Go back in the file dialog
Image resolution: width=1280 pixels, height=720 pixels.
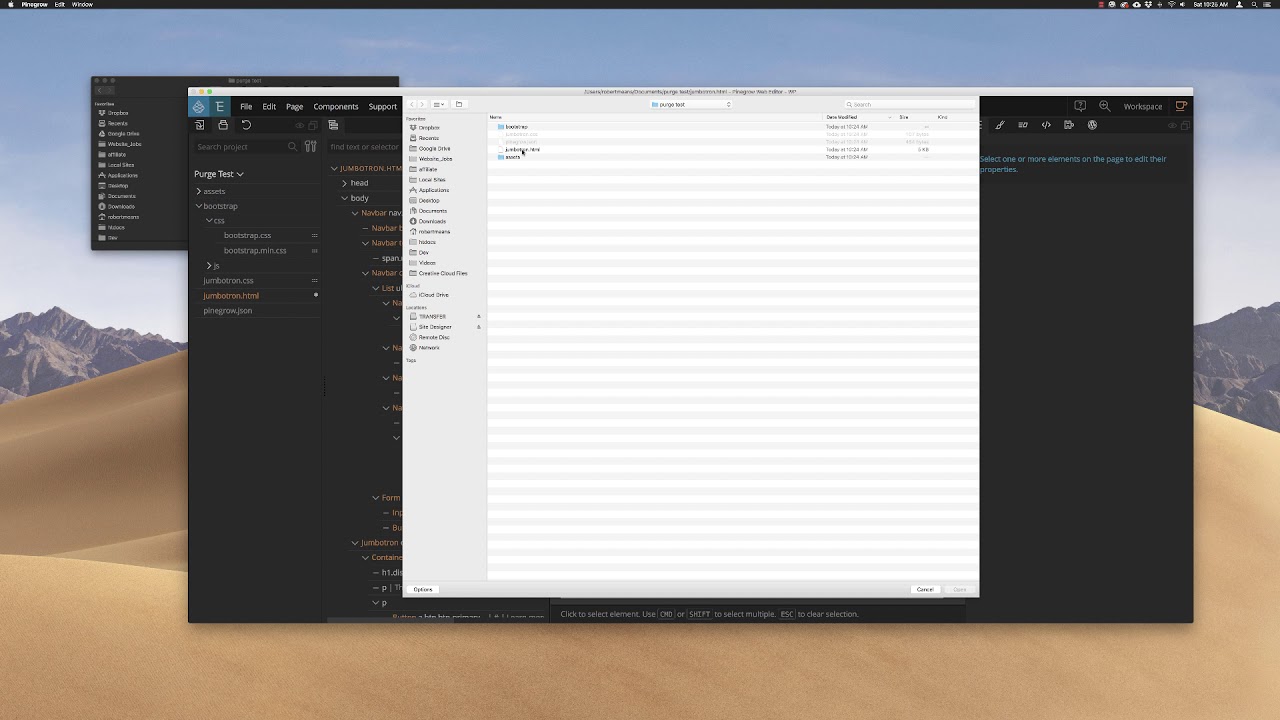tap(411, 104)
